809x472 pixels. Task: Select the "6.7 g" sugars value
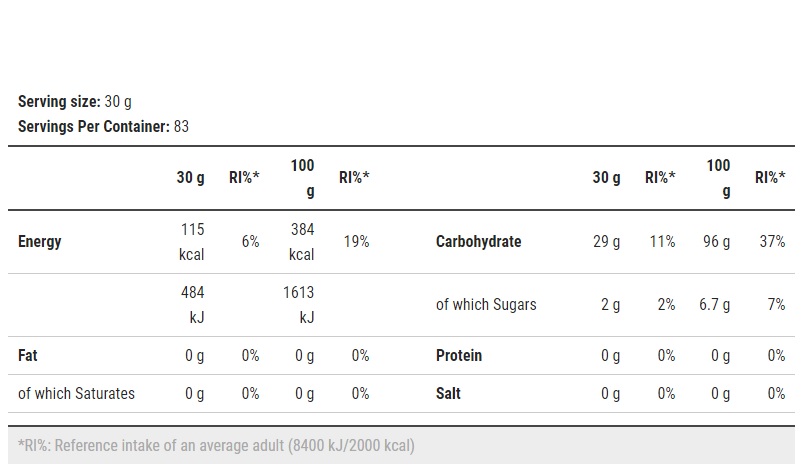point(715,305)
